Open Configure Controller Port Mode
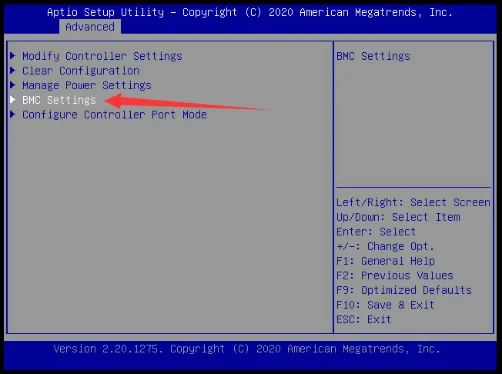Viewport: 502px width, 374px height. pyautogui.click(x=114, y=115)
